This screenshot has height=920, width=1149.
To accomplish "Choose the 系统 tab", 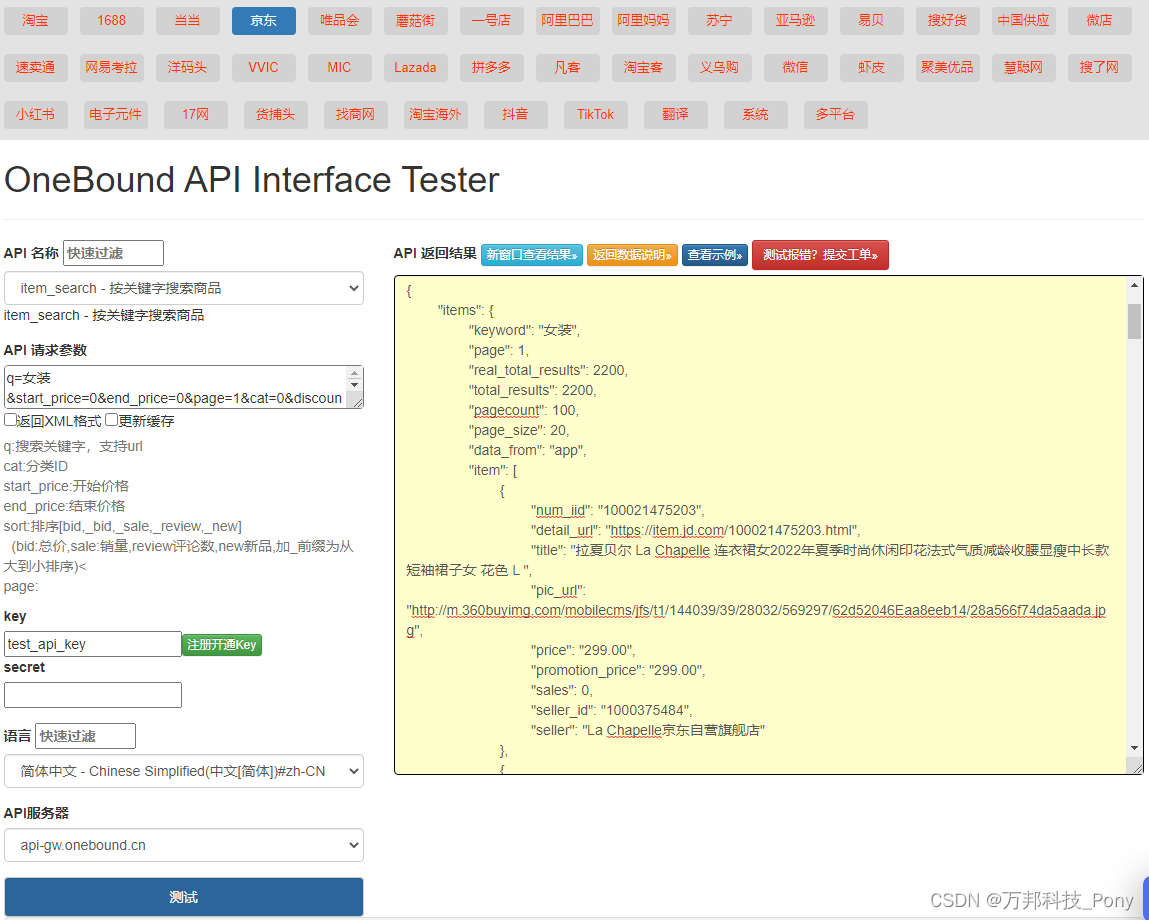I will tap(755, 114).
